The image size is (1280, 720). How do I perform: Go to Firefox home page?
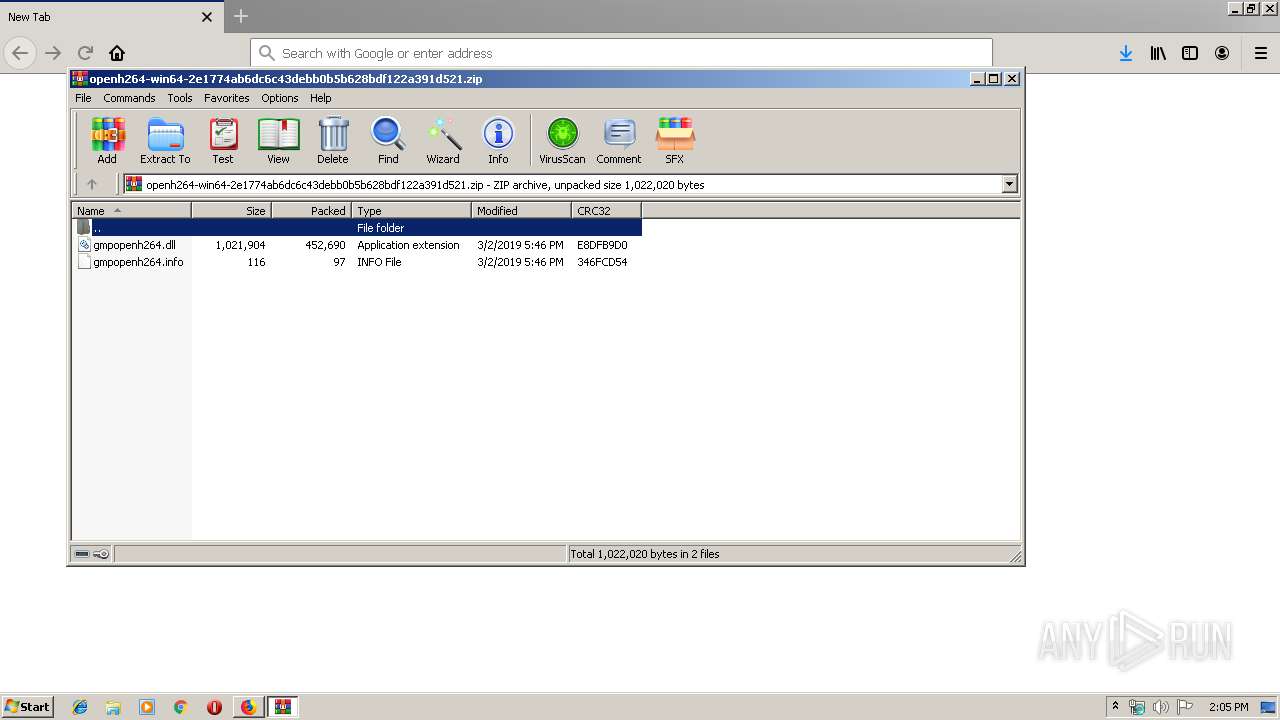[x=117, y=53]
